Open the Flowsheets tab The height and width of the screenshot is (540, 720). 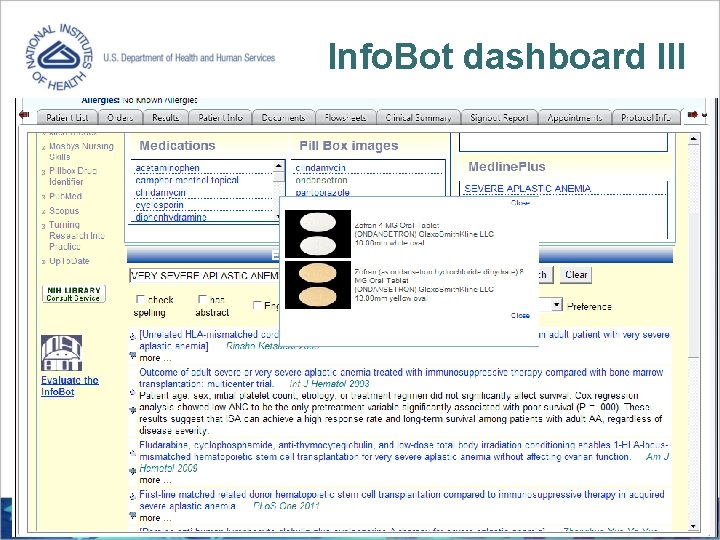pyautogui.click(x=345, y=118)
